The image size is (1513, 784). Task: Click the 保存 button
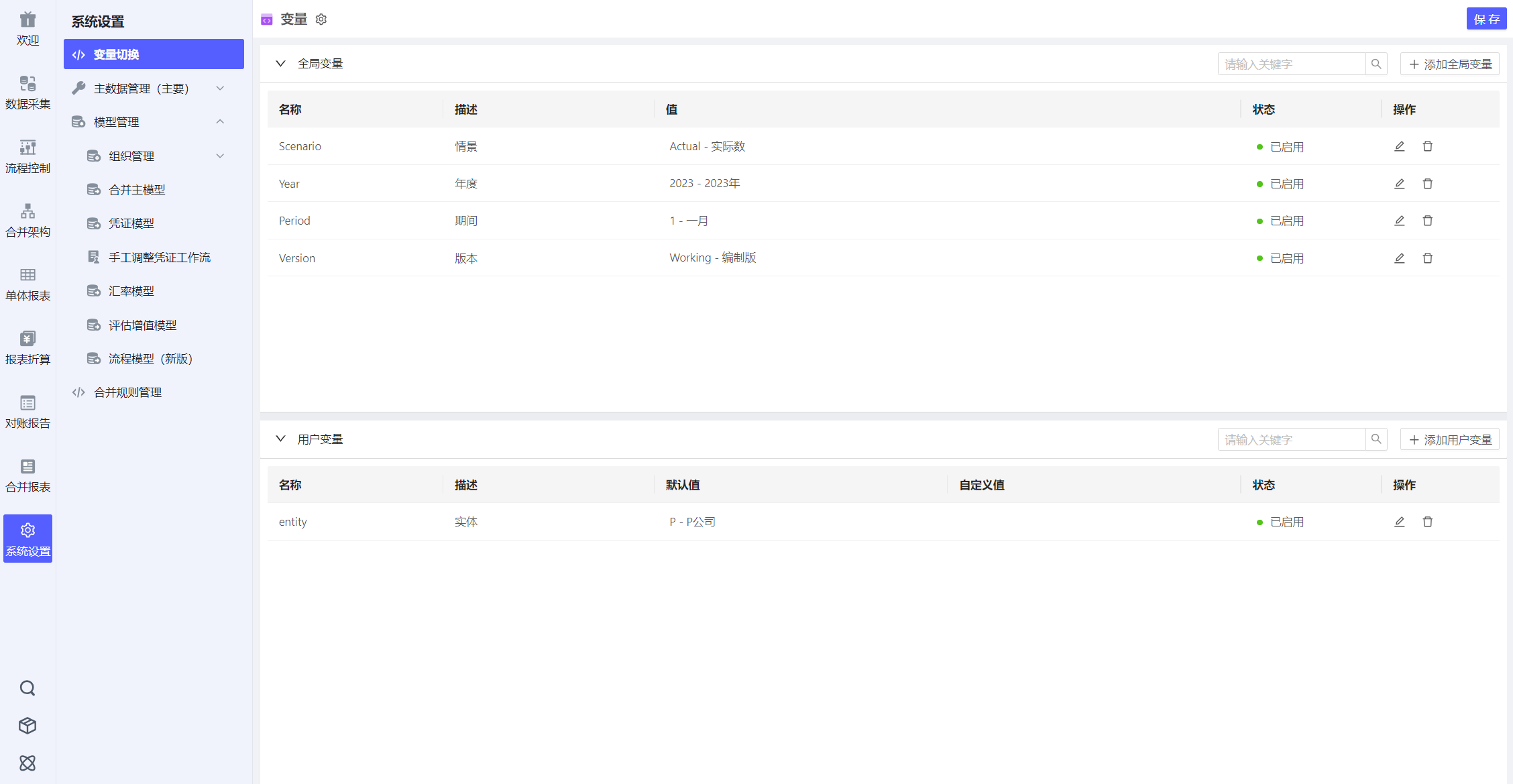pos(1486,19)
